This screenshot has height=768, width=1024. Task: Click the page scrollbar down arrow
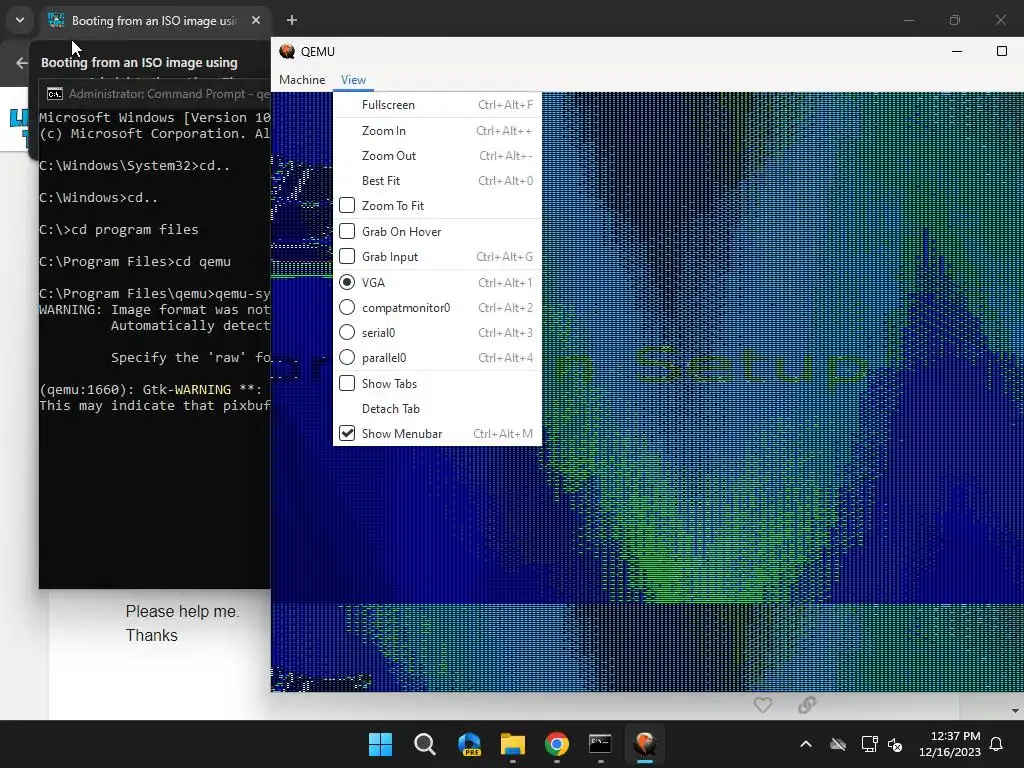click(x=1015, y=711)
